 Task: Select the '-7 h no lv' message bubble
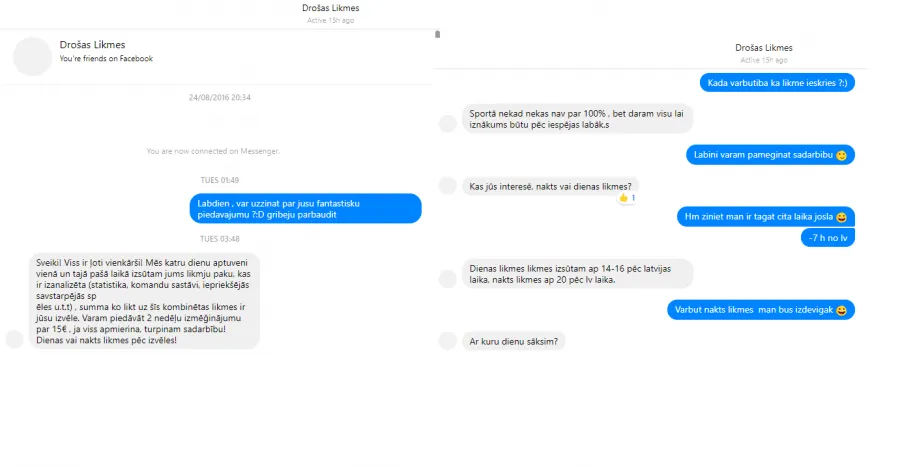coord(828,238)
